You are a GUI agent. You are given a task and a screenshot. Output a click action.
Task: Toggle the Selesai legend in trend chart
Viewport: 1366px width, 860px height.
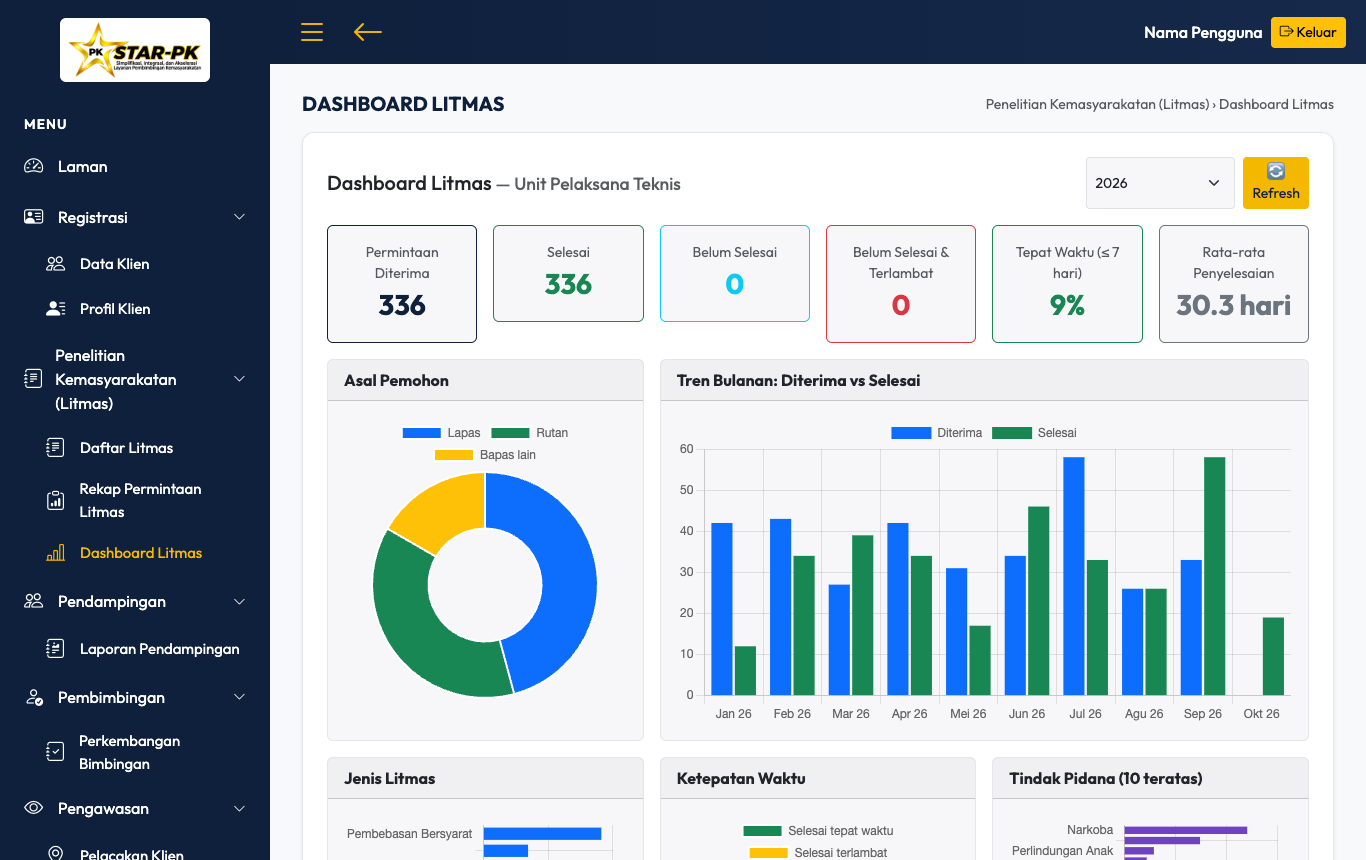(x=1034, y=433)
